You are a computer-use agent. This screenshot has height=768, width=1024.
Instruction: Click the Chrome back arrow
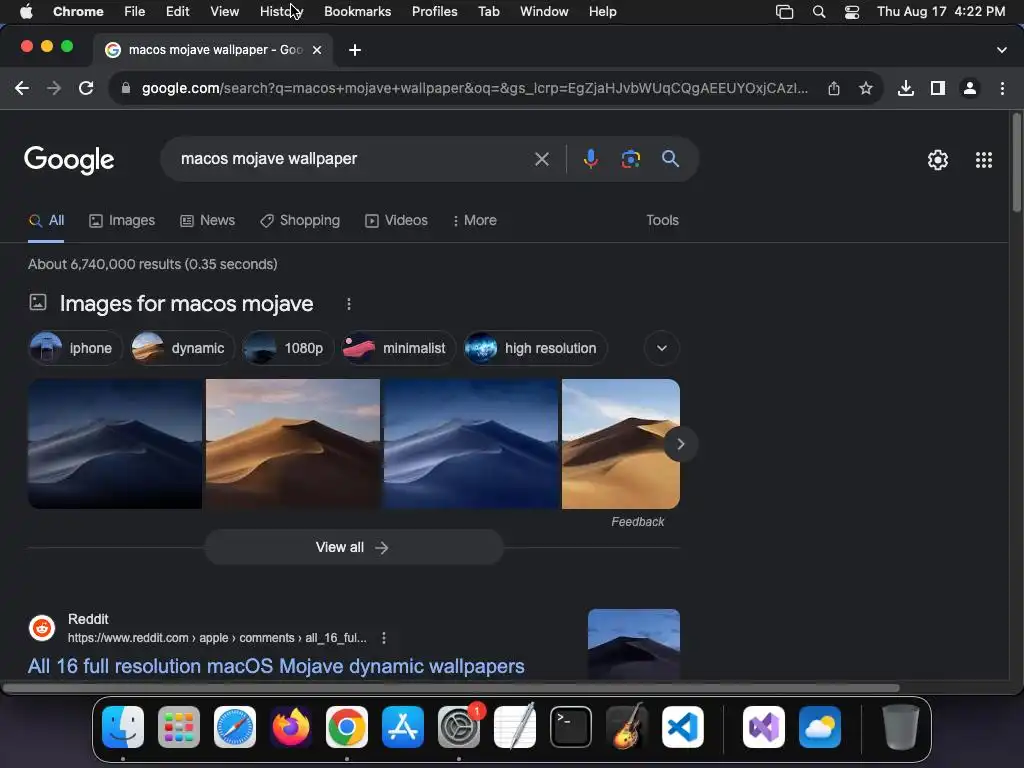(22, 88)
